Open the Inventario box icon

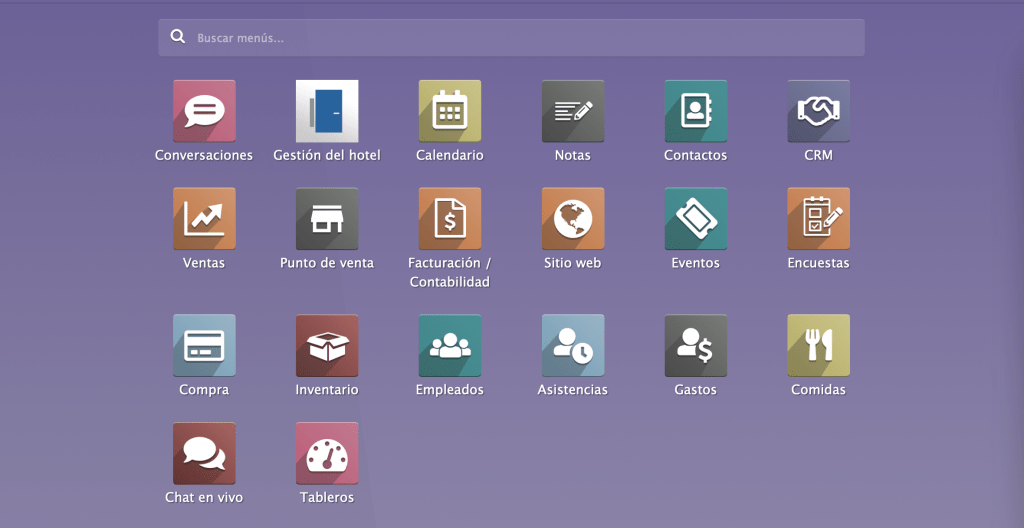pyautogui.click(x=327, y=346)
